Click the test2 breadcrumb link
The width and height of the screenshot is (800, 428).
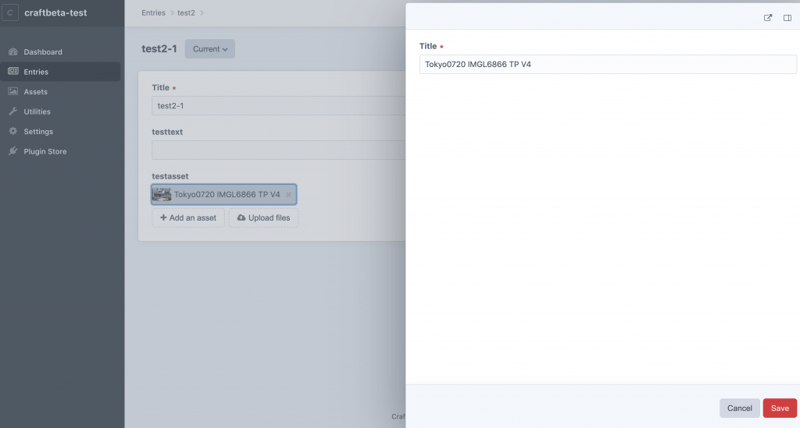point(186,13)
